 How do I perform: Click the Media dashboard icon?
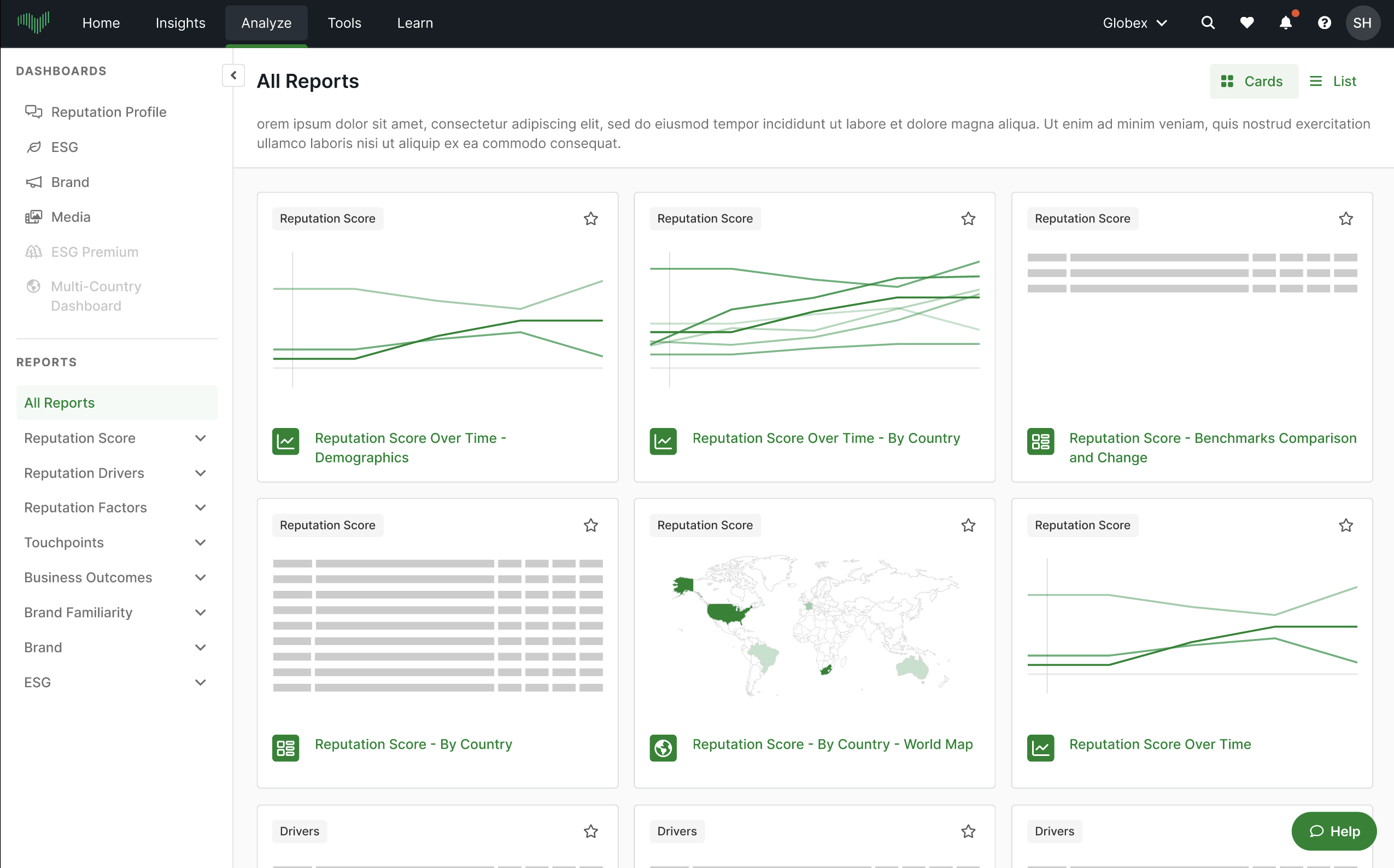tap(33, 217)
